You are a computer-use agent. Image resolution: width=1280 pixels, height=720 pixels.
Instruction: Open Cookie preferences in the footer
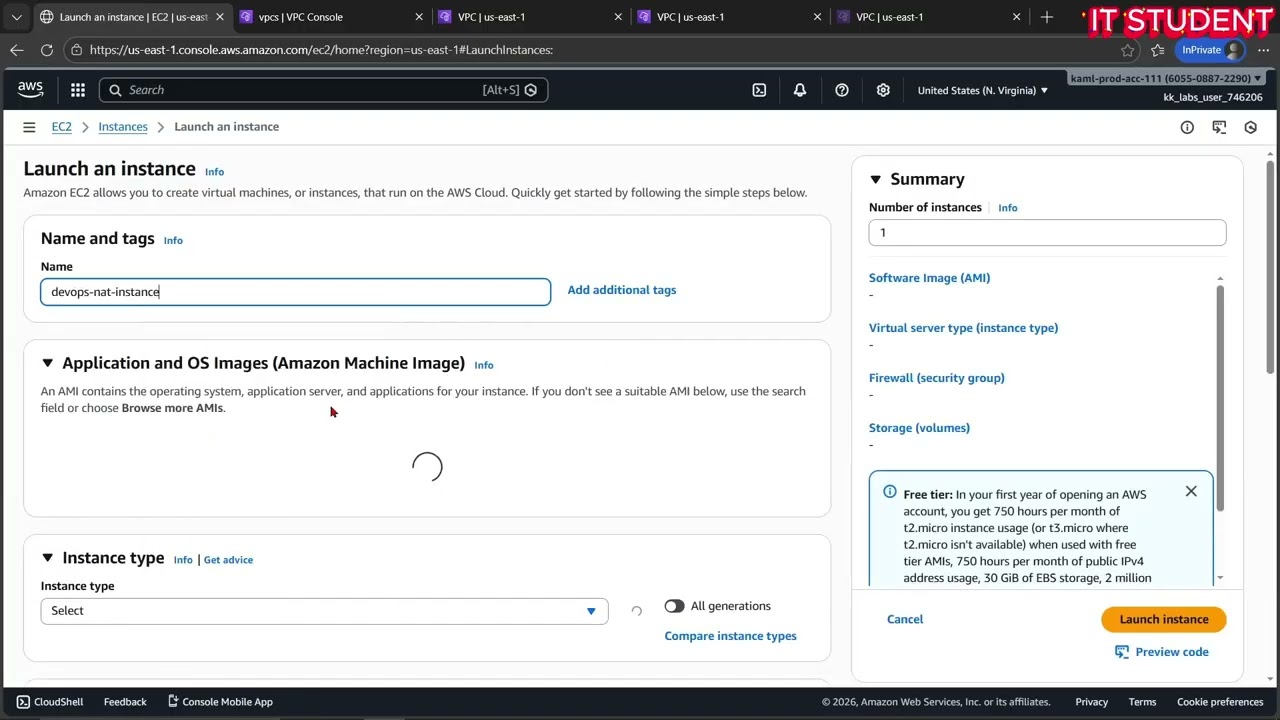[x=1220, y=702]
